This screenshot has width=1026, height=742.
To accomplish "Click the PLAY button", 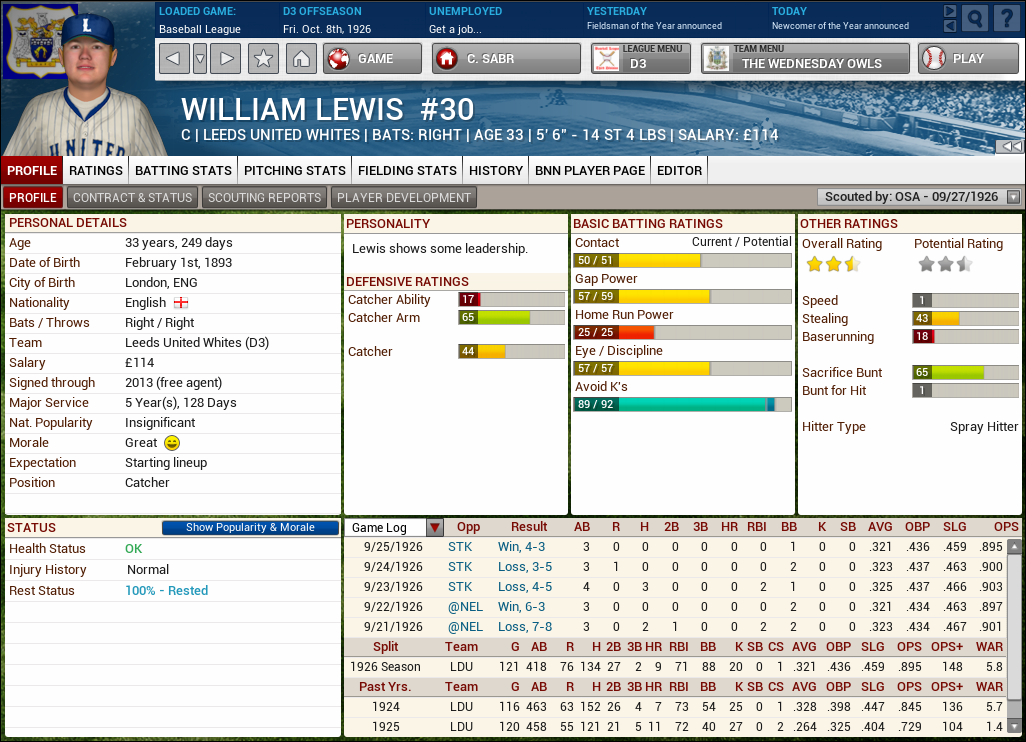I will [968, 59].
